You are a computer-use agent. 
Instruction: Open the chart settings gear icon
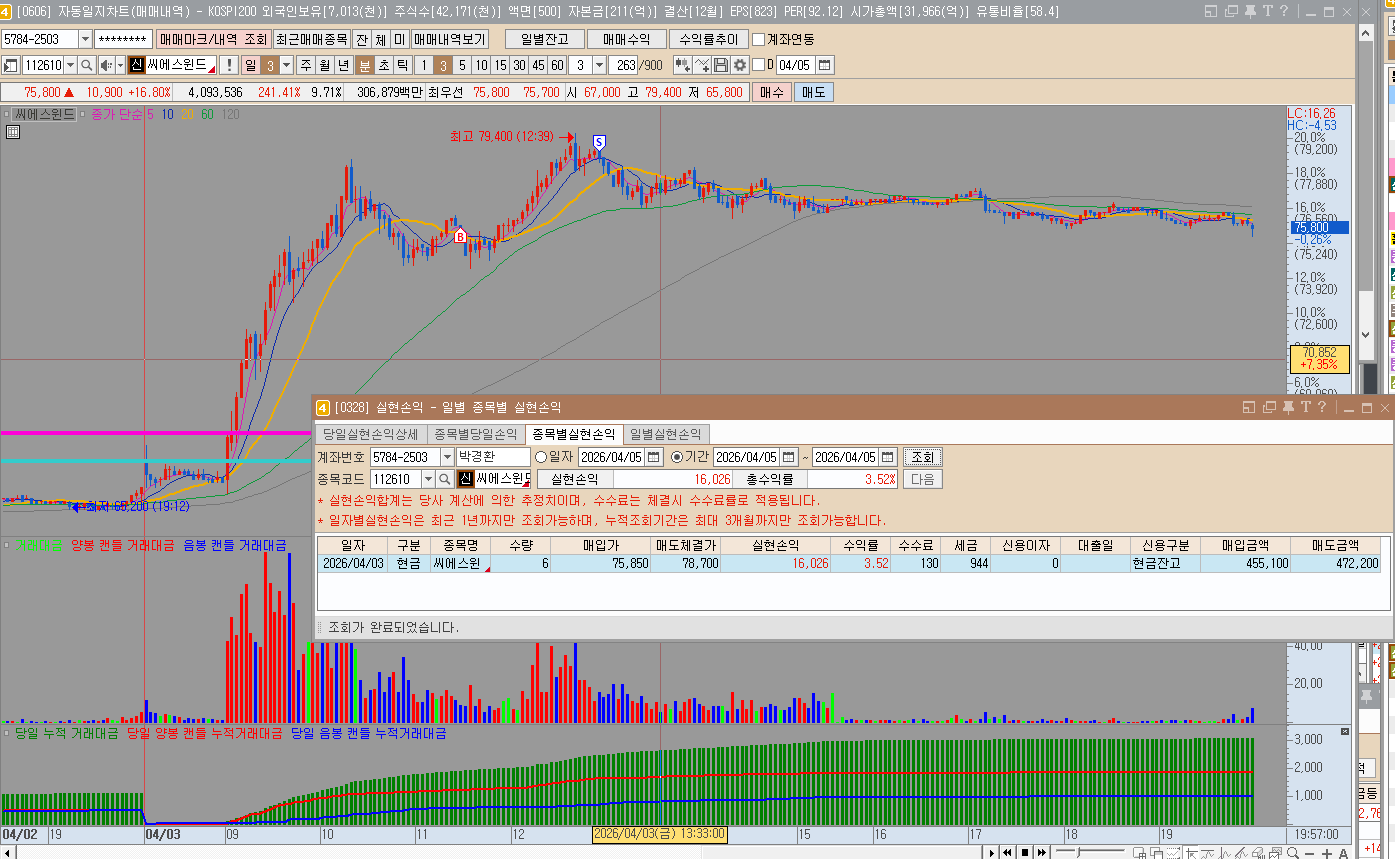tap(740, 65)
